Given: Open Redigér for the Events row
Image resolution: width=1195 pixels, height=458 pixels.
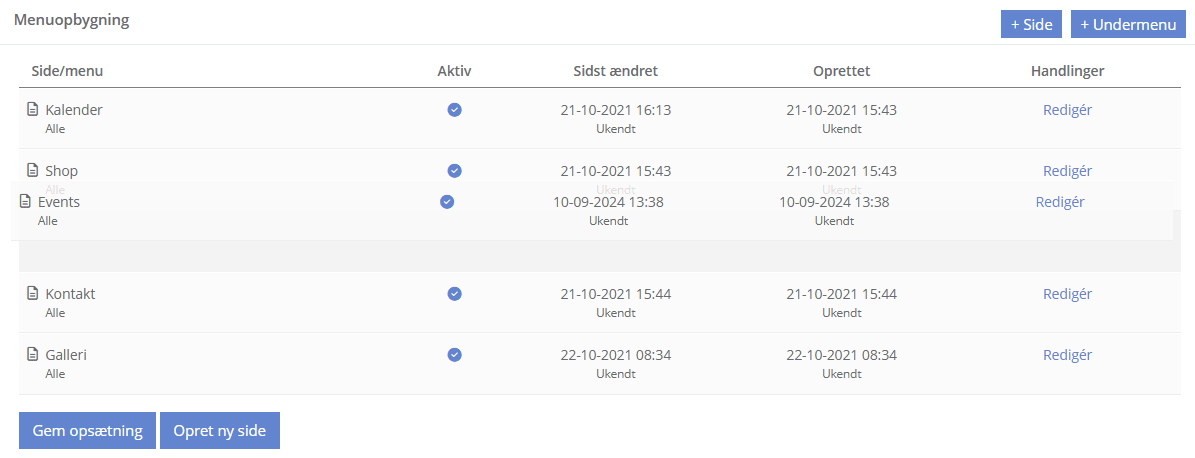Looking at the screenshot, I should point(1059,202).
